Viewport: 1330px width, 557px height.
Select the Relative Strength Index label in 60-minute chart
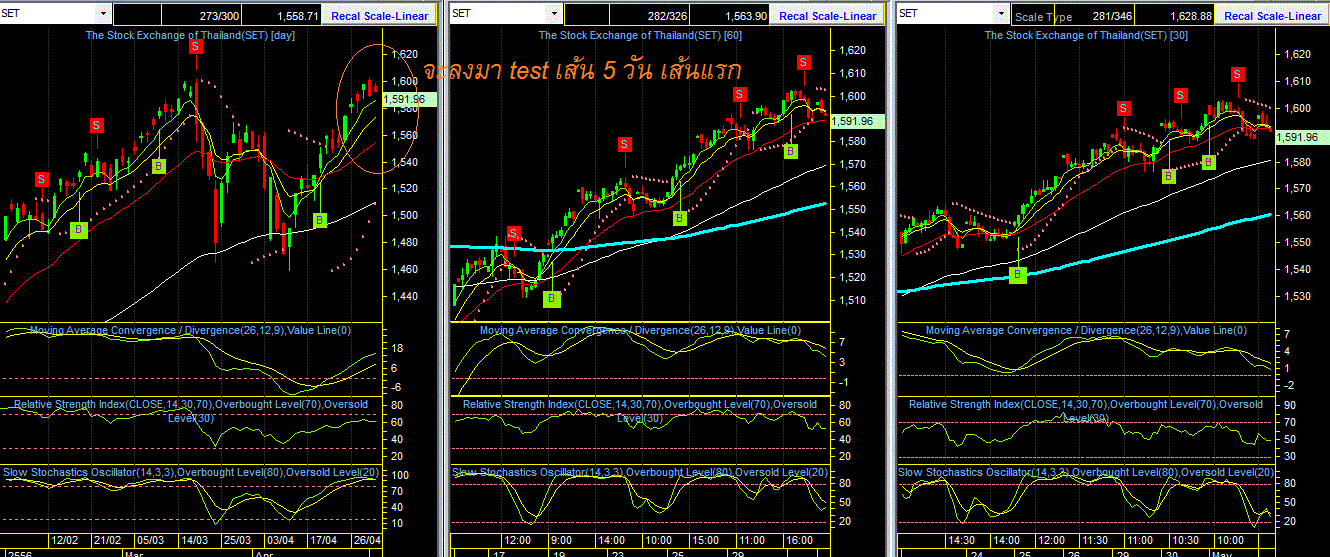(640, 410)
